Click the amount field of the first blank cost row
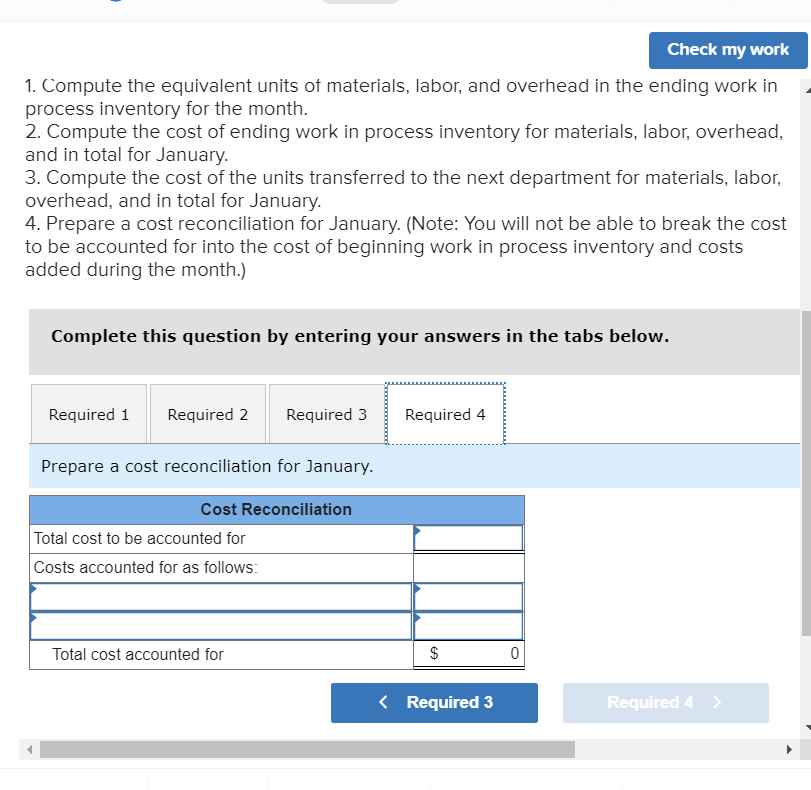This screenshot has width=811, height=790. coord(470,596)
